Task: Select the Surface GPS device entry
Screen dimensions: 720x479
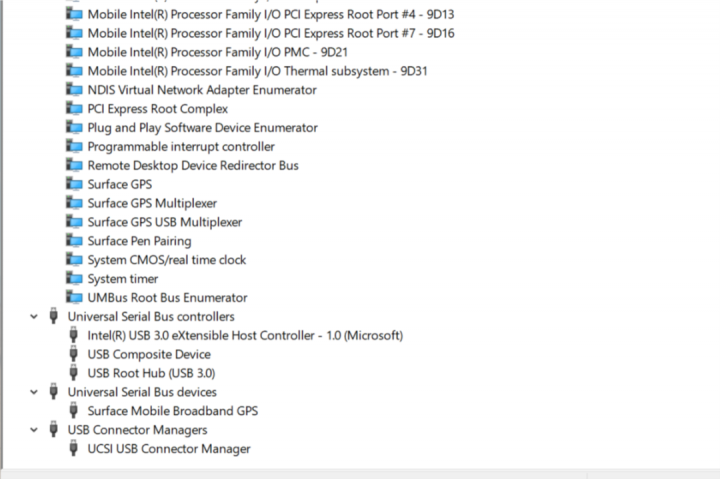Action: click(x=120, y=184)
